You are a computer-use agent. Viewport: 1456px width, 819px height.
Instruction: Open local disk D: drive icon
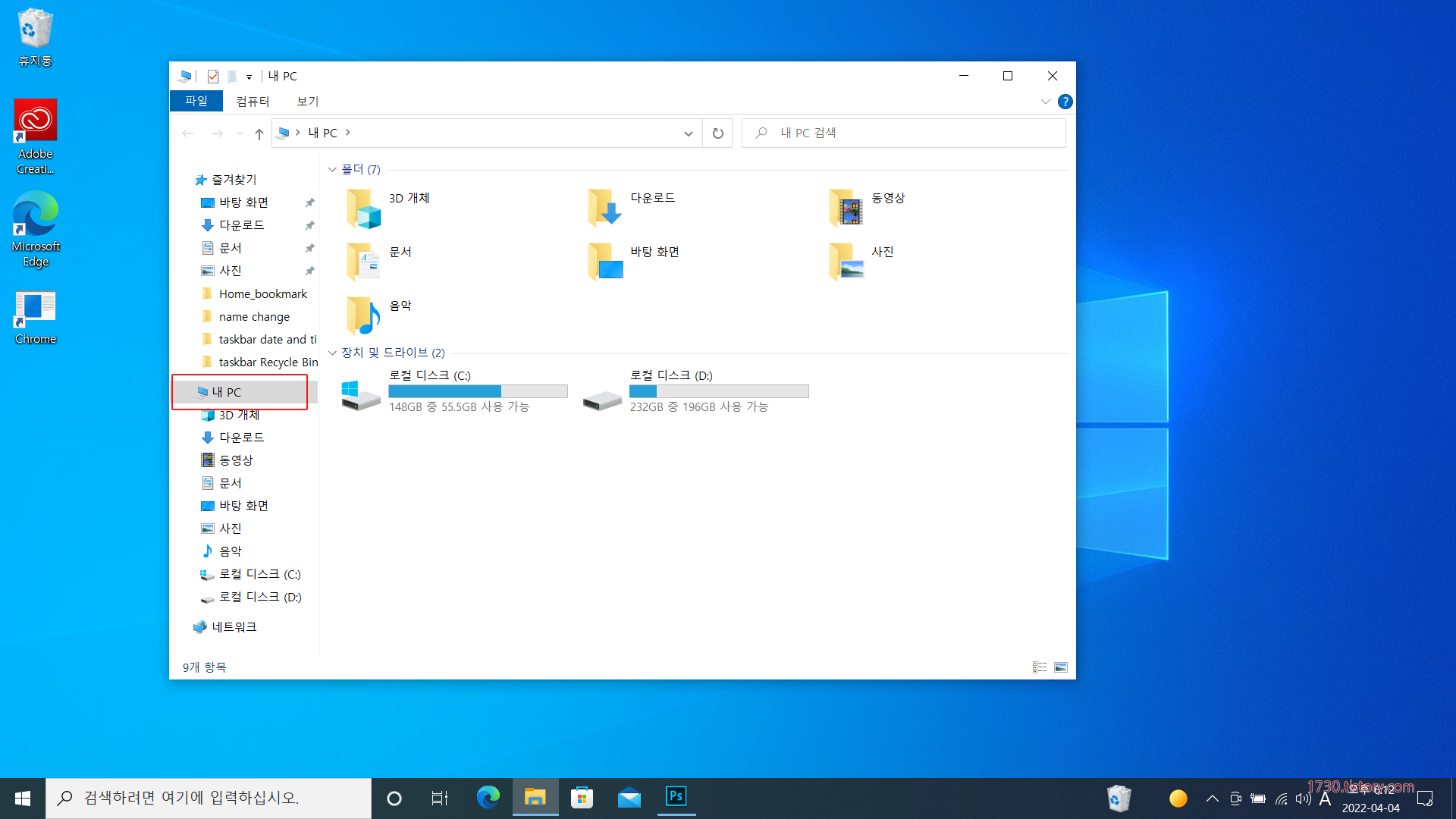[602, 397]
